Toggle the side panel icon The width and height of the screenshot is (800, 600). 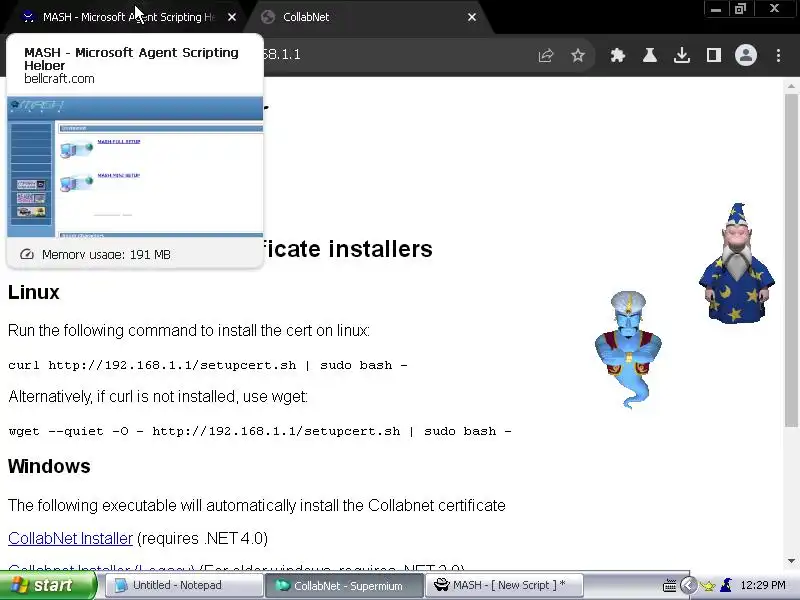coord(714,55)
